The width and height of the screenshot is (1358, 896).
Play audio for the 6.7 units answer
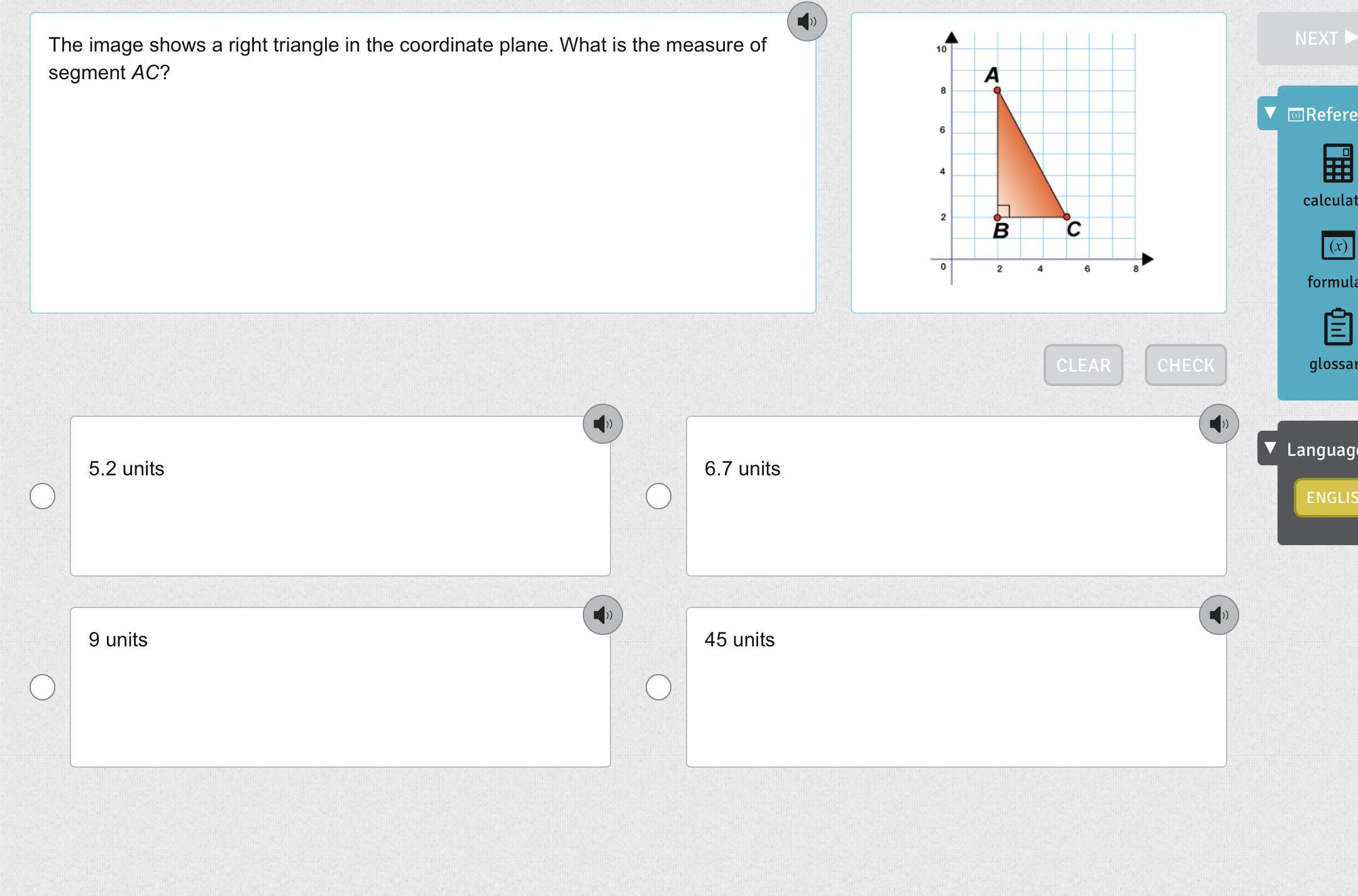pyautogui.click(x=1218, y=424)
